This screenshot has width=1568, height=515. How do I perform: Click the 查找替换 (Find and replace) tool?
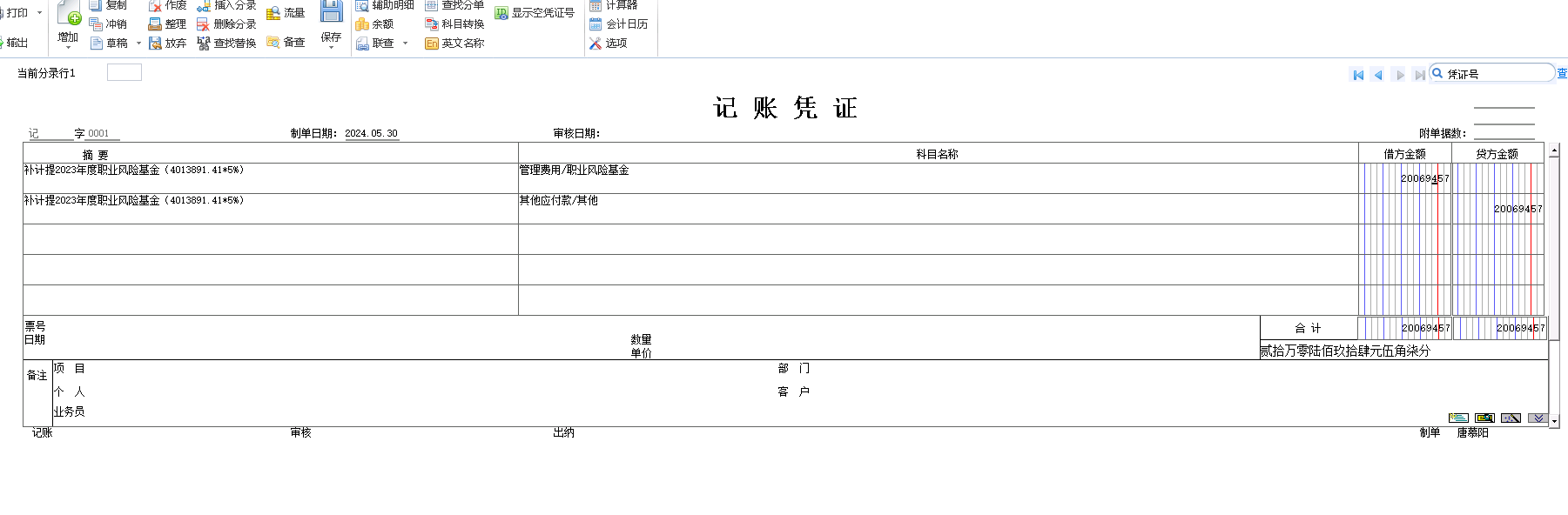[226, 43]
